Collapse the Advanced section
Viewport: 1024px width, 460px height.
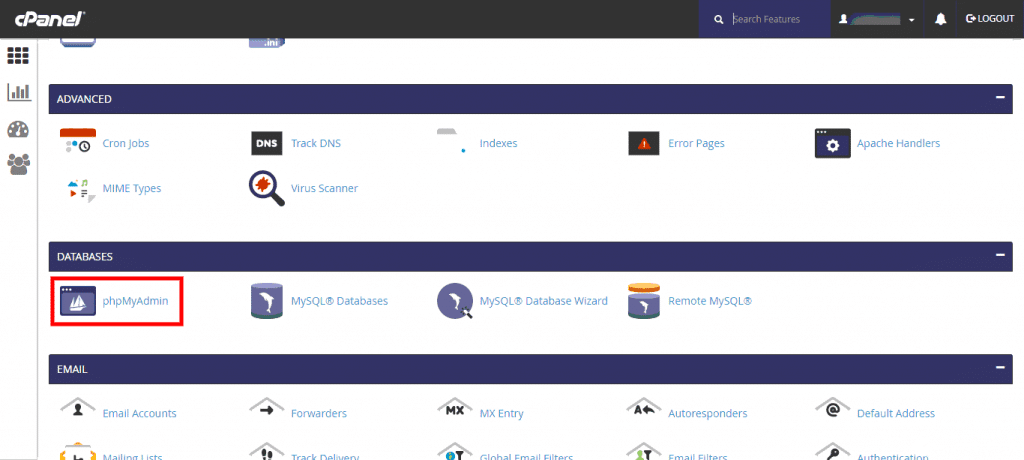pos(999,99)
